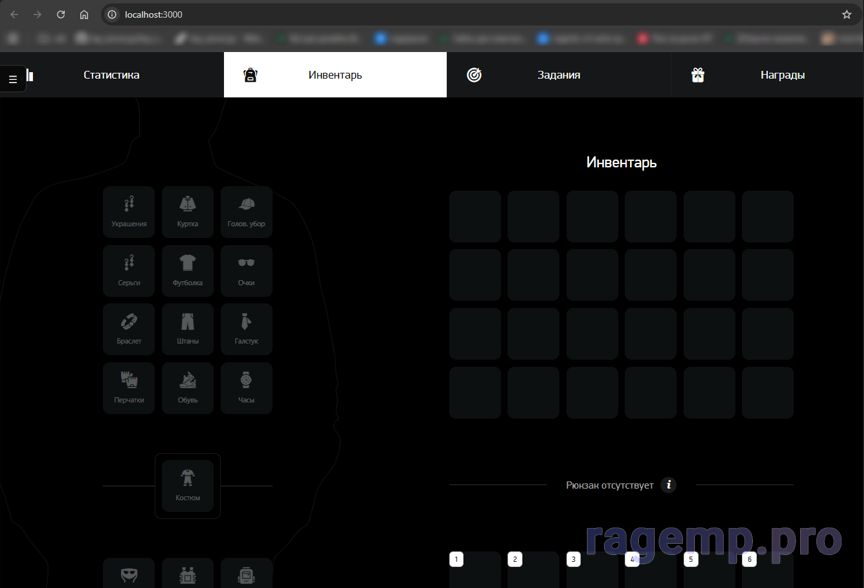This screenshot has width=864, height=588.
Task: Select the Галстук (tie) slot
Action: click(246, 329)
